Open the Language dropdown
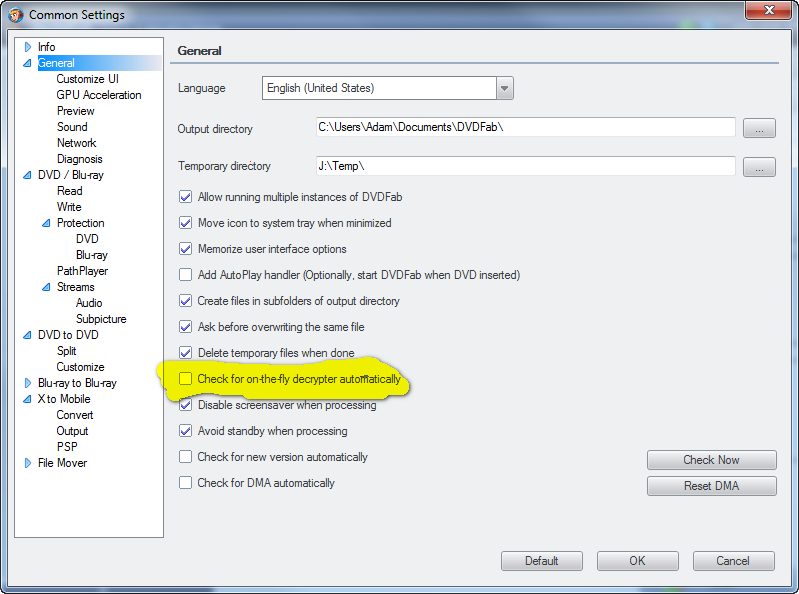799x594 pixels. tap(504, 88)
